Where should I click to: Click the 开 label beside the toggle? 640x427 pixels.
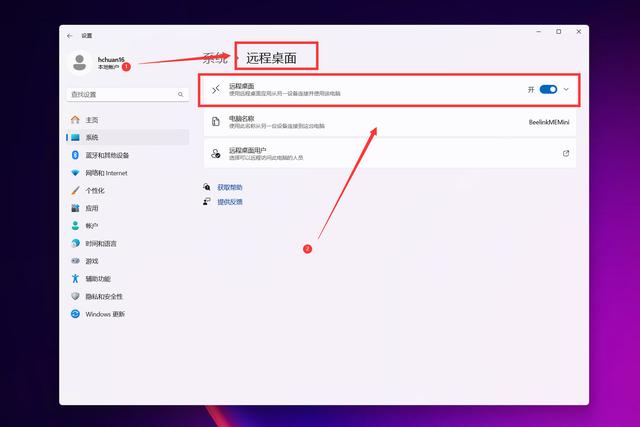[x=531, y=89]
